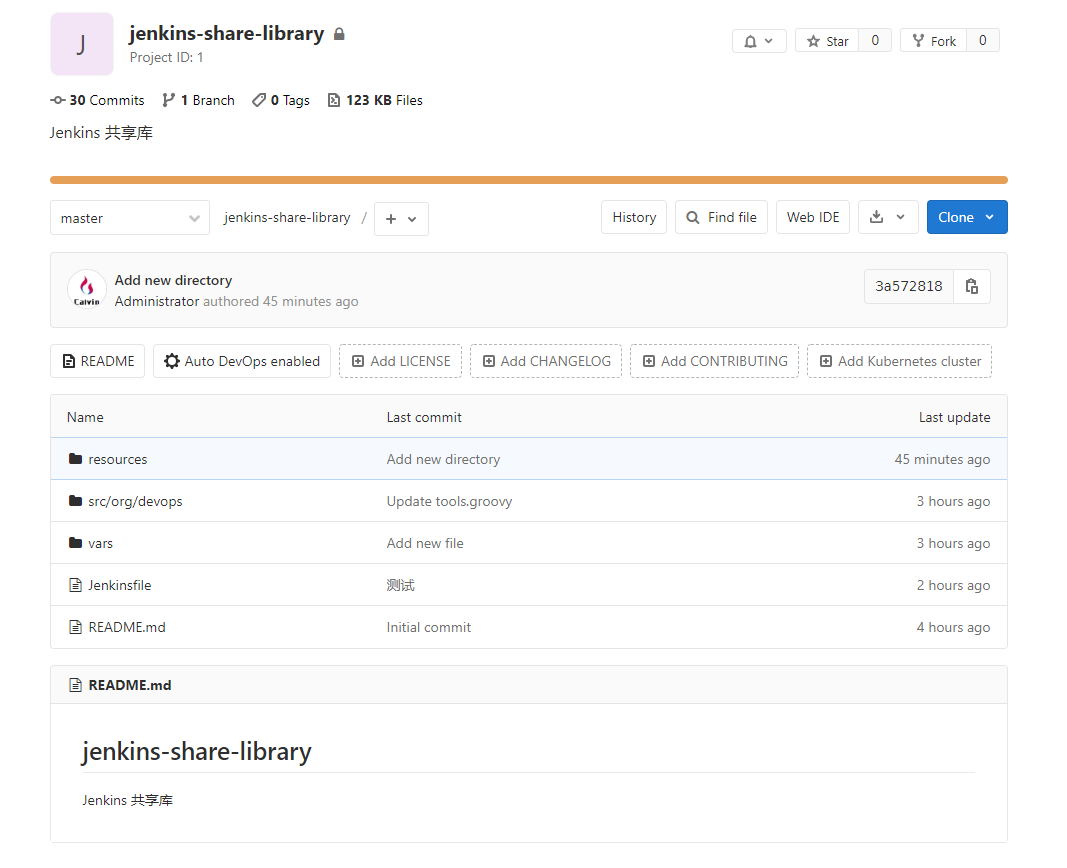Image resolution: width=1067 pixels, height=868 pixels.
Task: Open the vars folder
Action: [101, 544]
